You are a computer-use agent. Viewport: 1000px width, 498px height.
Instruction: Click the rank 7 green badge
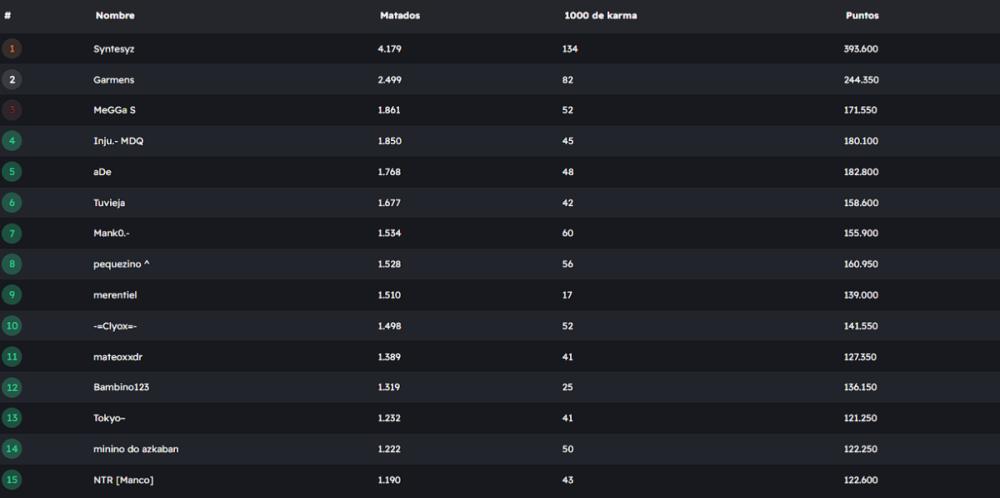(x=12, y=233)
